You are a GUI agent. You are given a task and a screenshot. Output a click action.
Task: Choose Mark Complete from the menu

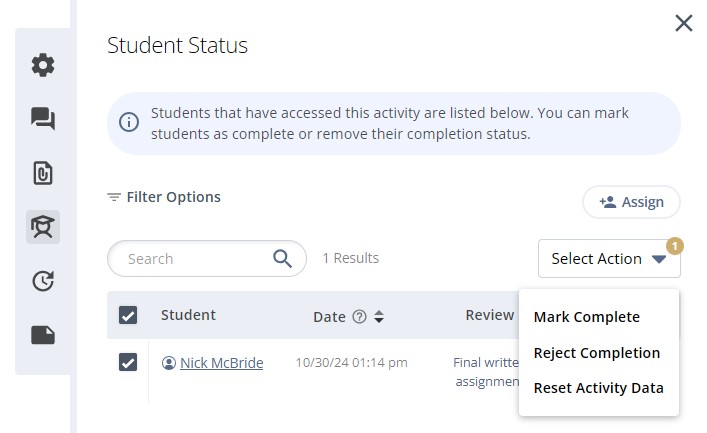pyautogui.click(x=587, y=317)
